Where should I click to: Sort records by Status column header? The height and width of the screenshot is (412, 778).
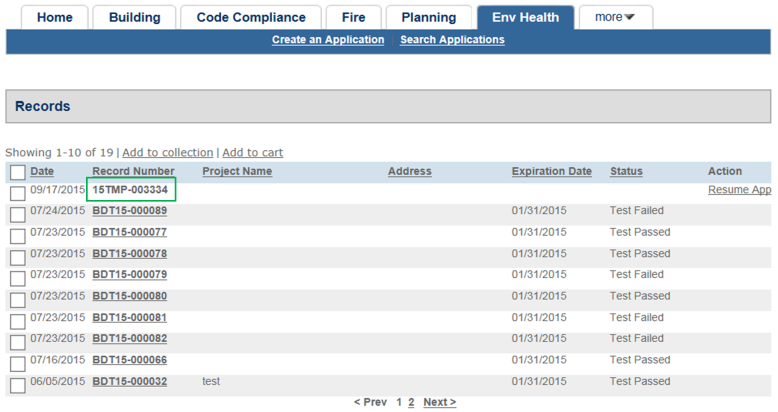click(x=626, y=172)
